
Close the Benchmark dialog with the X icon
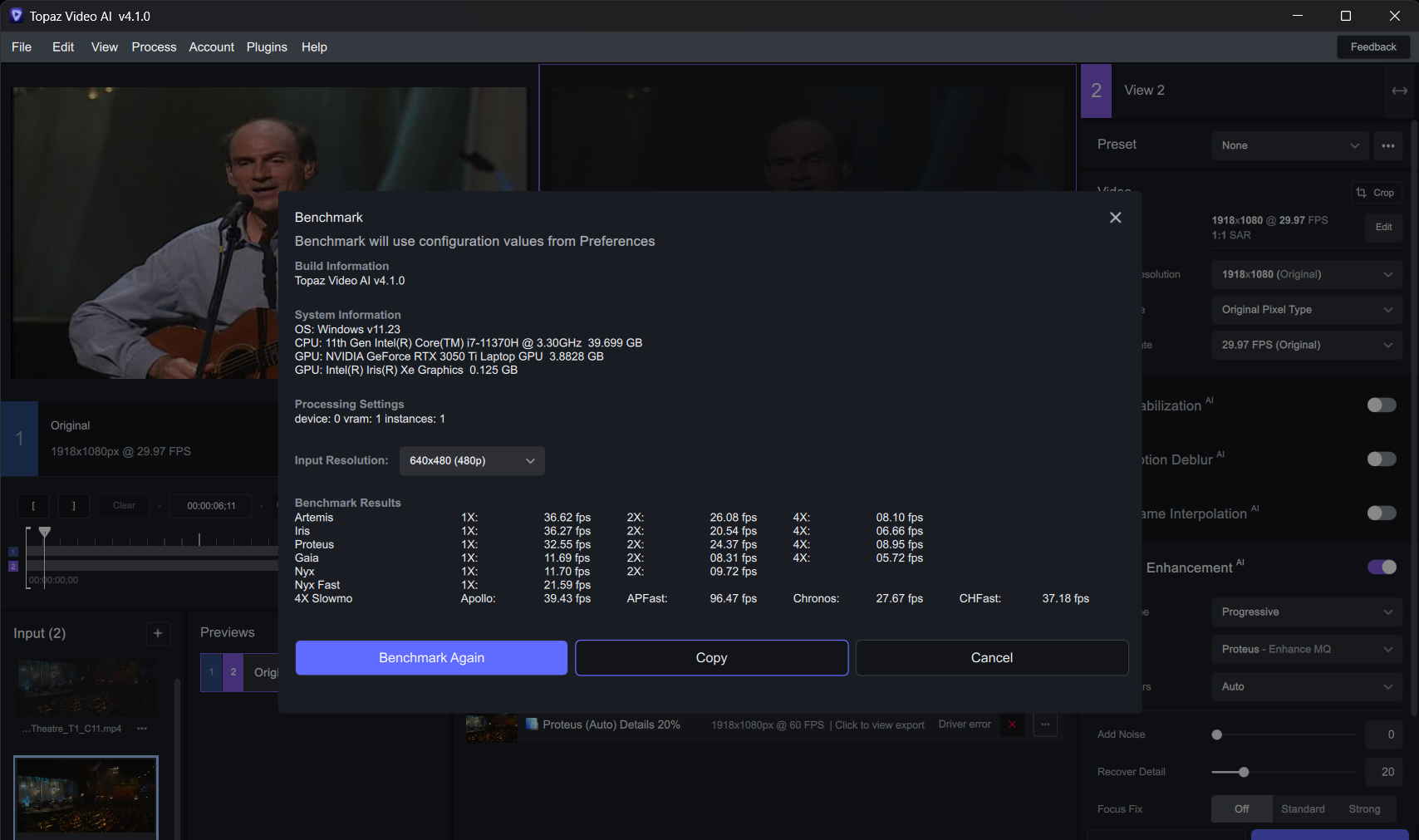(x=1115, y=218)
